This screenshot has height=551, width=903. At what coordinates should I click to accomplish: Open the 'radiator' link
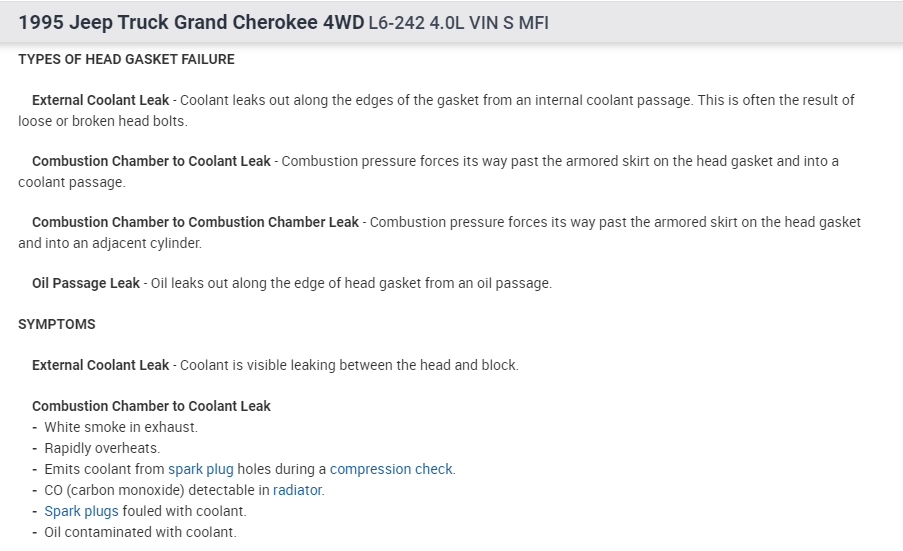pyautogui.click(x=298, y=490)
